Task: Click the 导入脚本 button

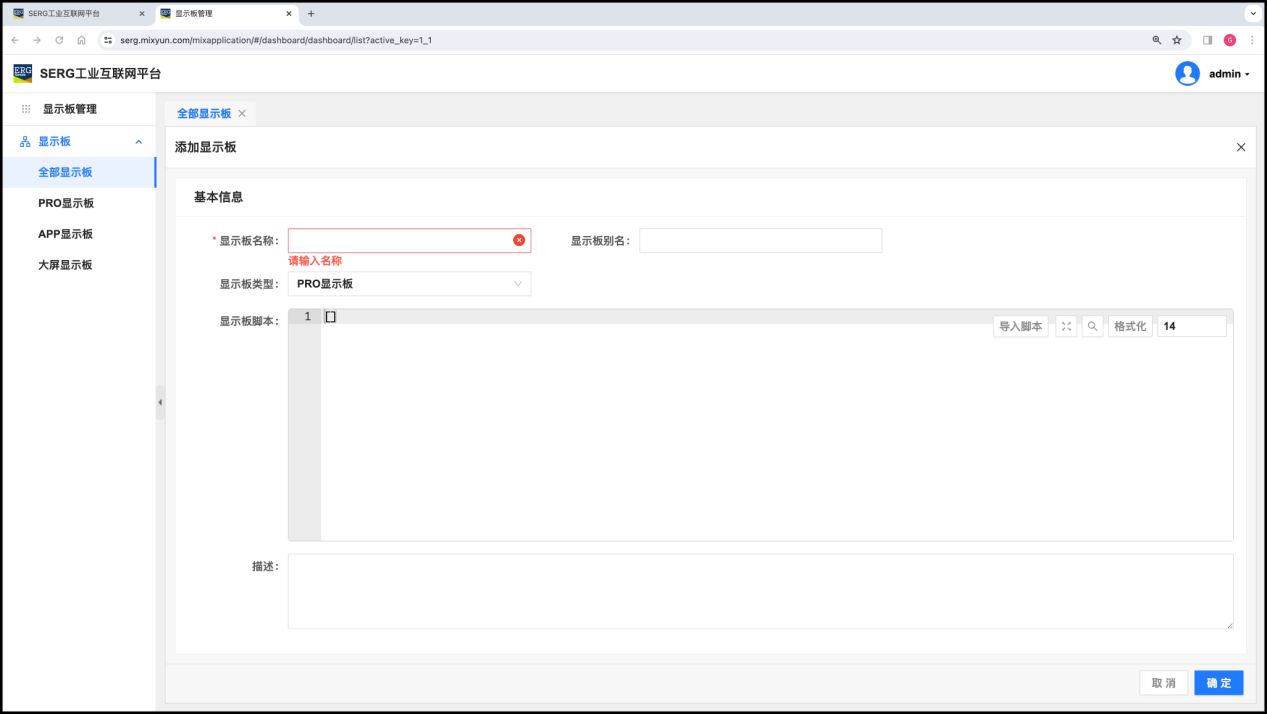Action: click(1020, 327)
